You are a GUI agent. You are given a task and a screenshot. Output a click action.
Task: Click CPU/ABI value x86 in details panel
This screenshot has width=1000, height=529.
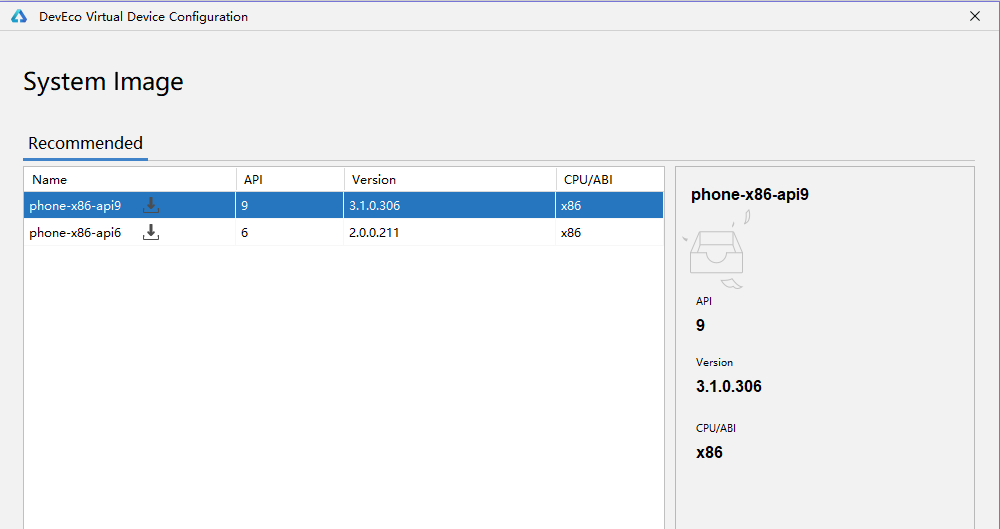coord(709,452)
